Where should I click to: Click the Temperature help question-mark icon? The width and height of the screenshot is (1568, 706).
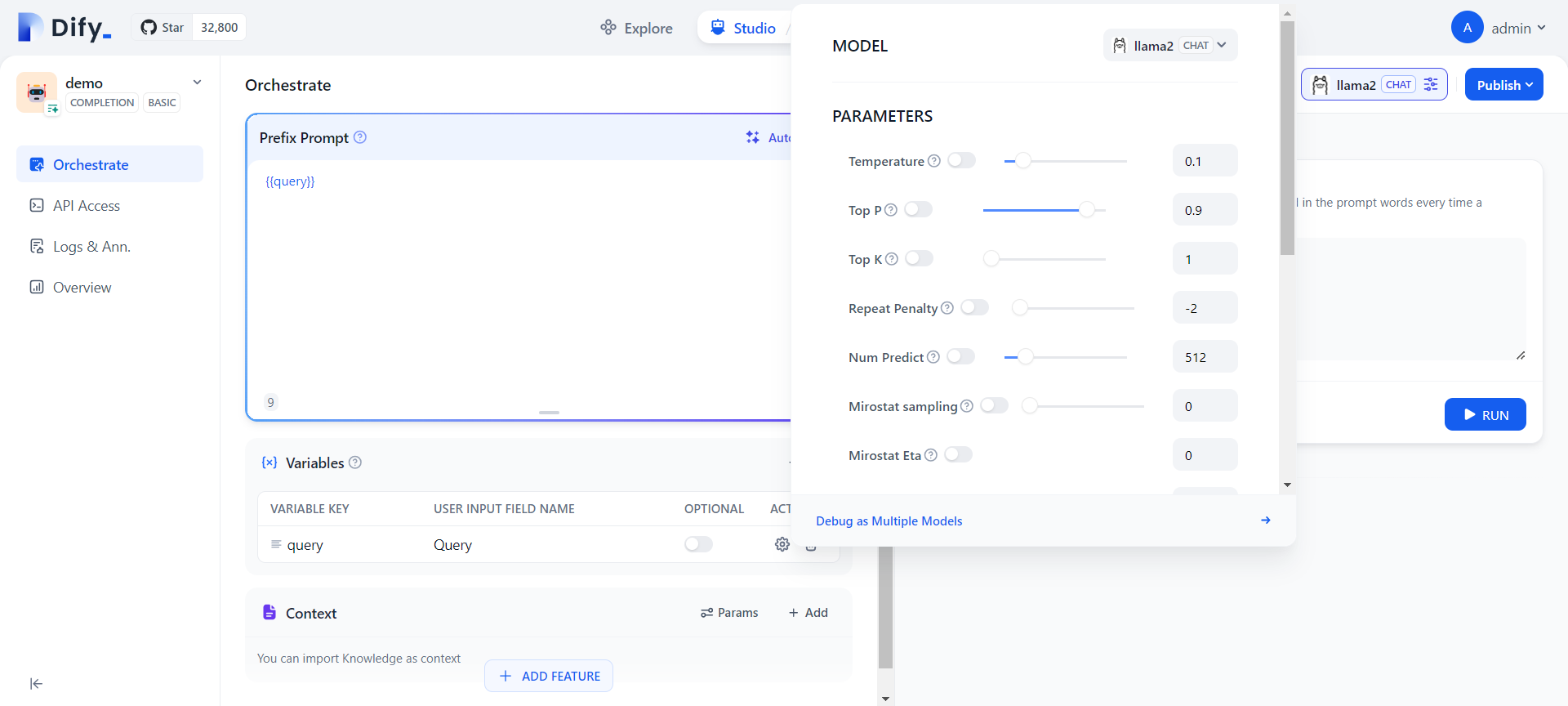pos(934,161)
